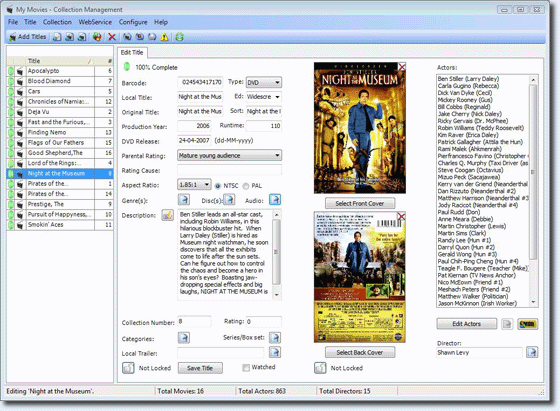The image size is (560, 411).
Task: Open the Aspect Ratio 1.85:1 dropdown
Action: tap(194, 185)
